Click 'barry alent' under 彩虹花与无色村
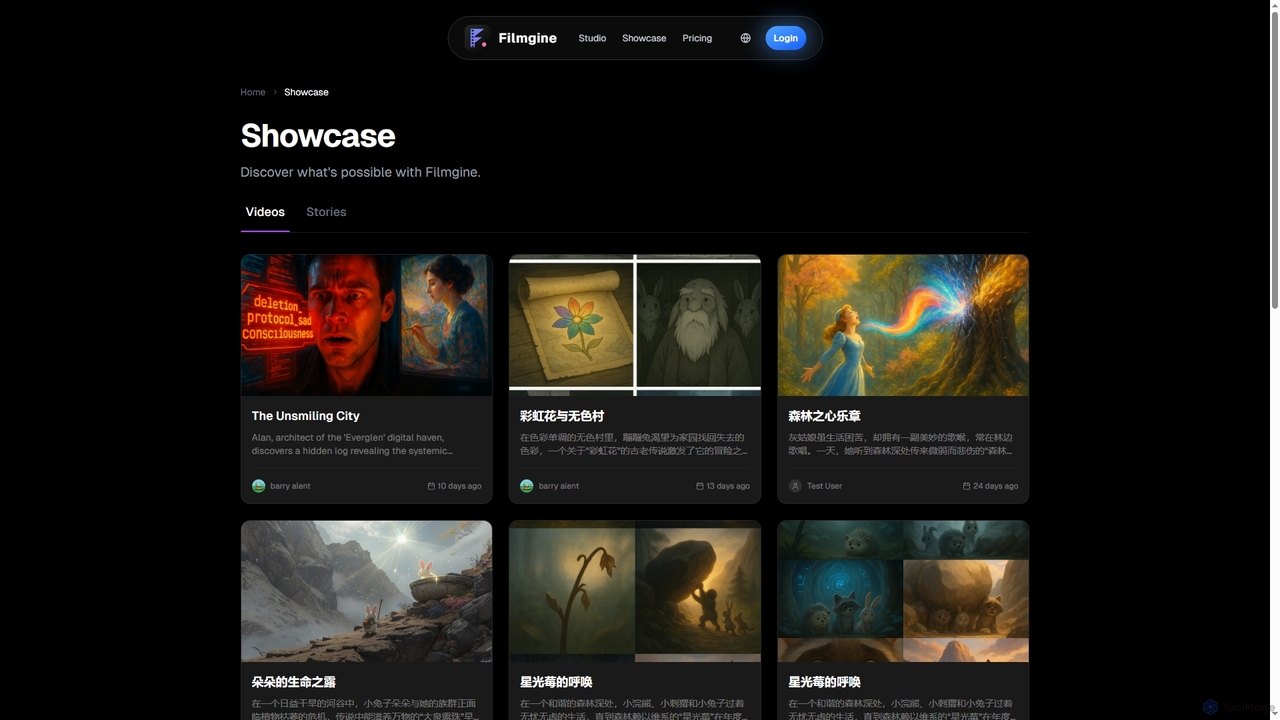1280x720 pixels. [x=559, y=486]
